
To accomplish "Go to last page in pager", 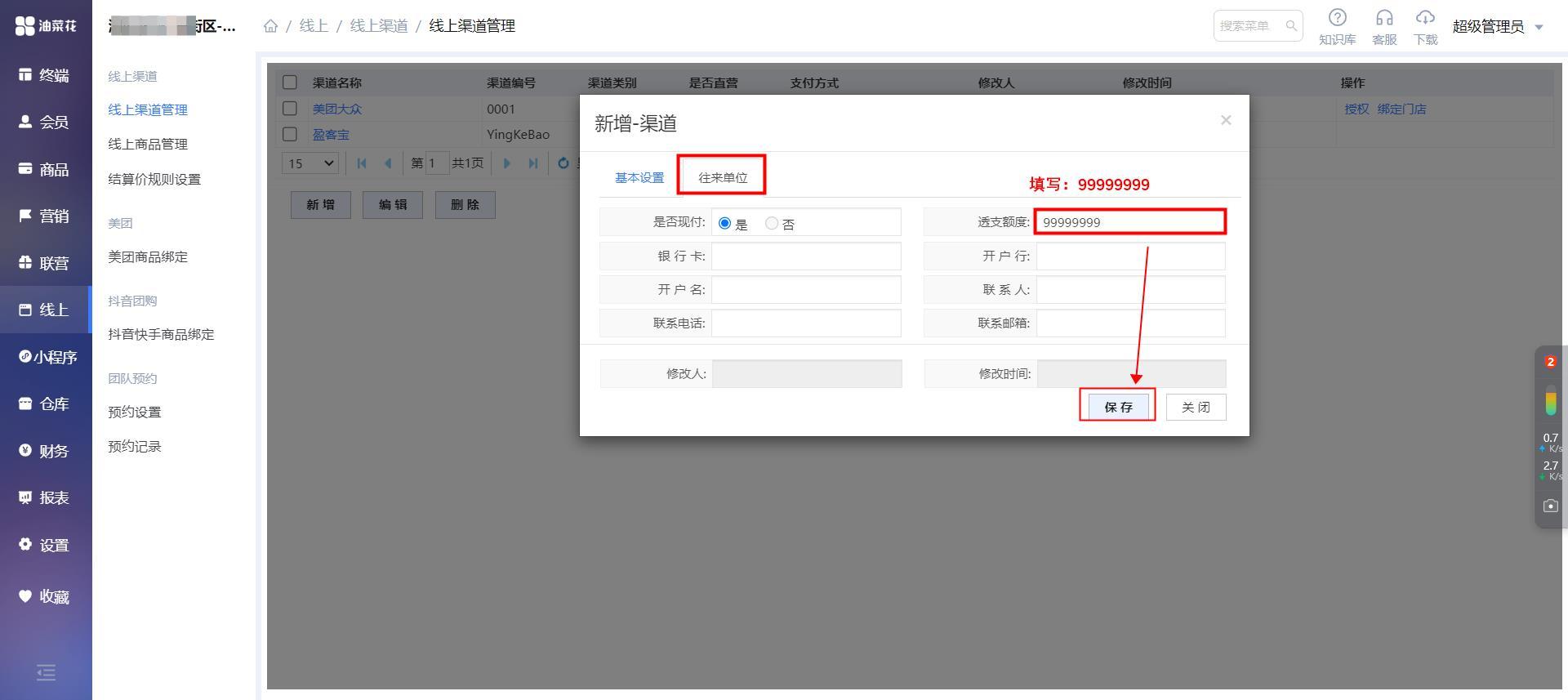I will (x=533, y=163).
